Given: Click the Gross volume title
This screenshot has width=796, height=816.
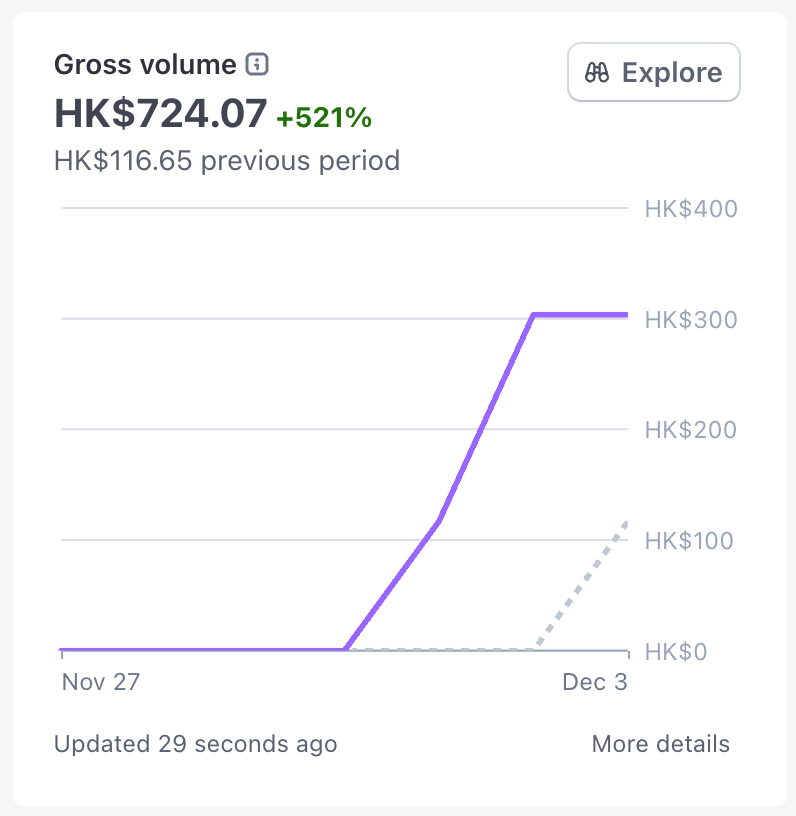Looking at the screenshot, I should point(145,66).
